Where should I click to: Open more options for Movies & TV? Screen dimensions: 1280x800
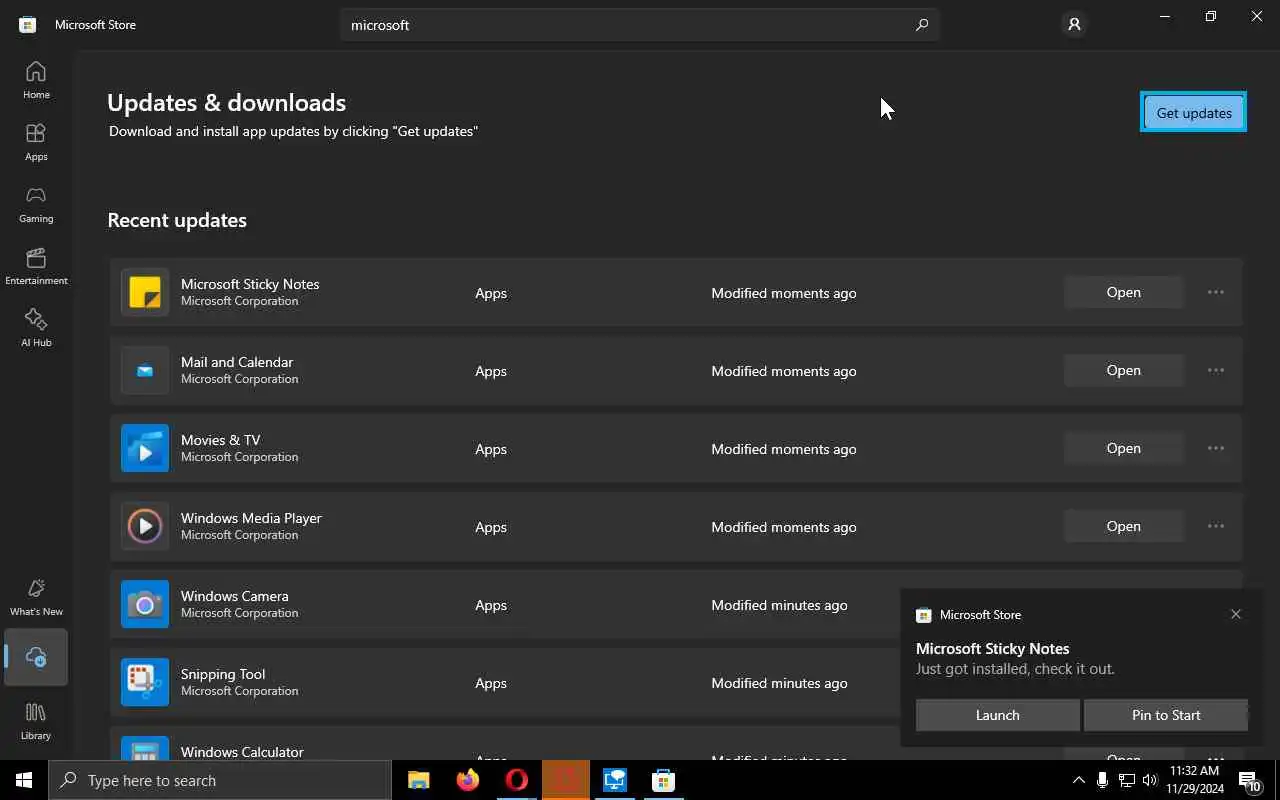coord(1216,448)
